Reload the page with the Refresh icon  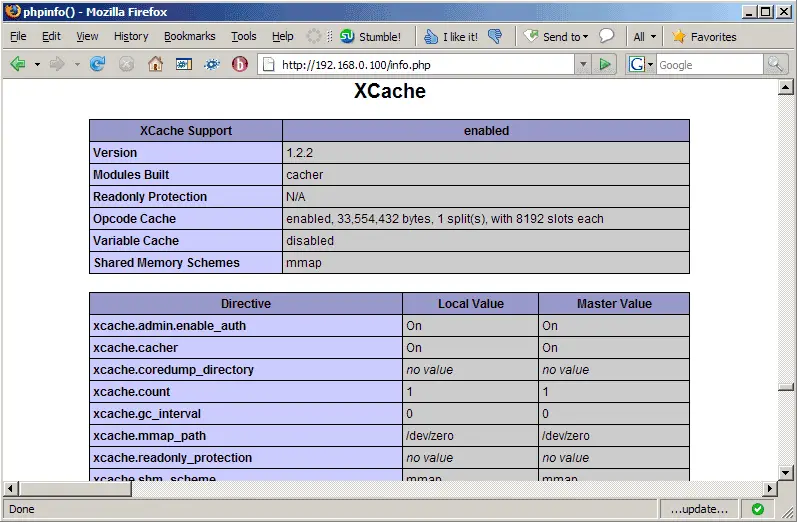point(98,64)
